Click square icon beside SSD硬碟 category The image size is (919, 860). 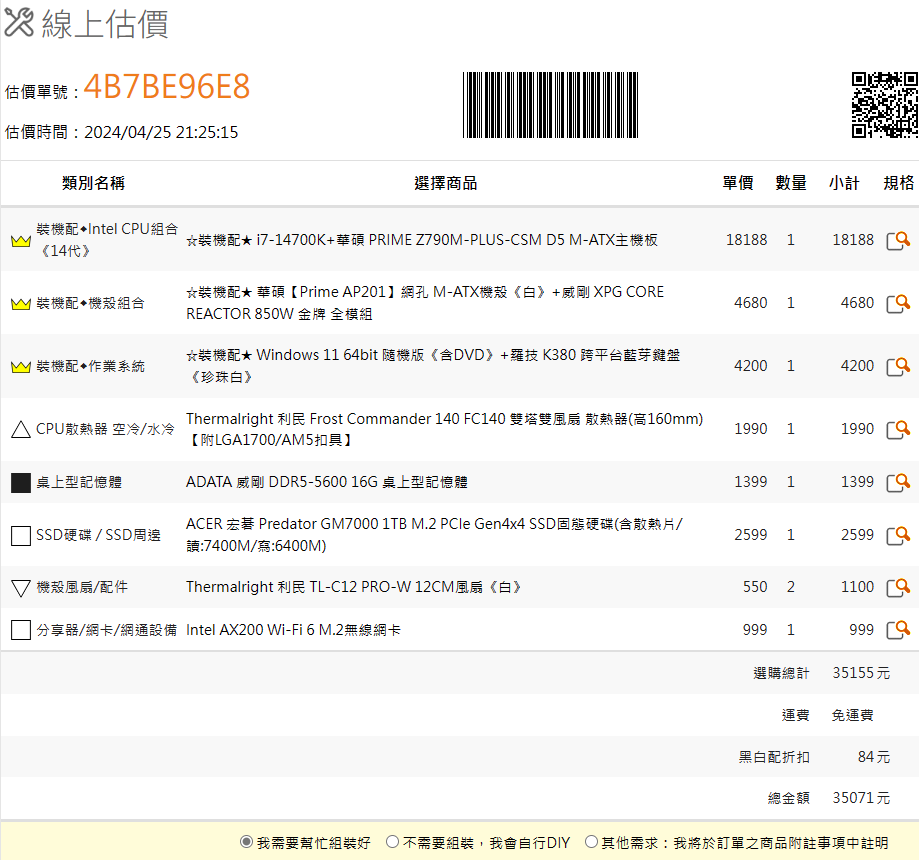[x=21, y=535]
